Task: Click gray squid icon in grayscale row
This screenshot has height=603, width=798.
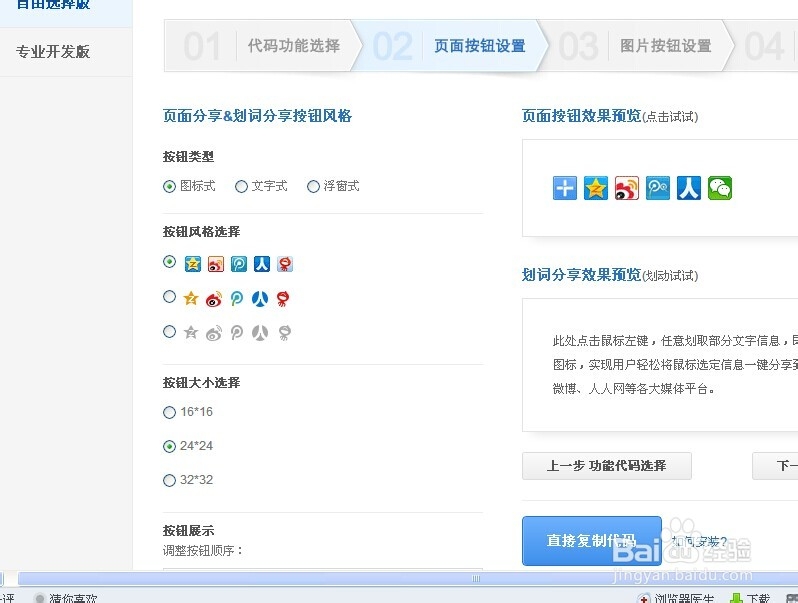Action: coord(284,333)
